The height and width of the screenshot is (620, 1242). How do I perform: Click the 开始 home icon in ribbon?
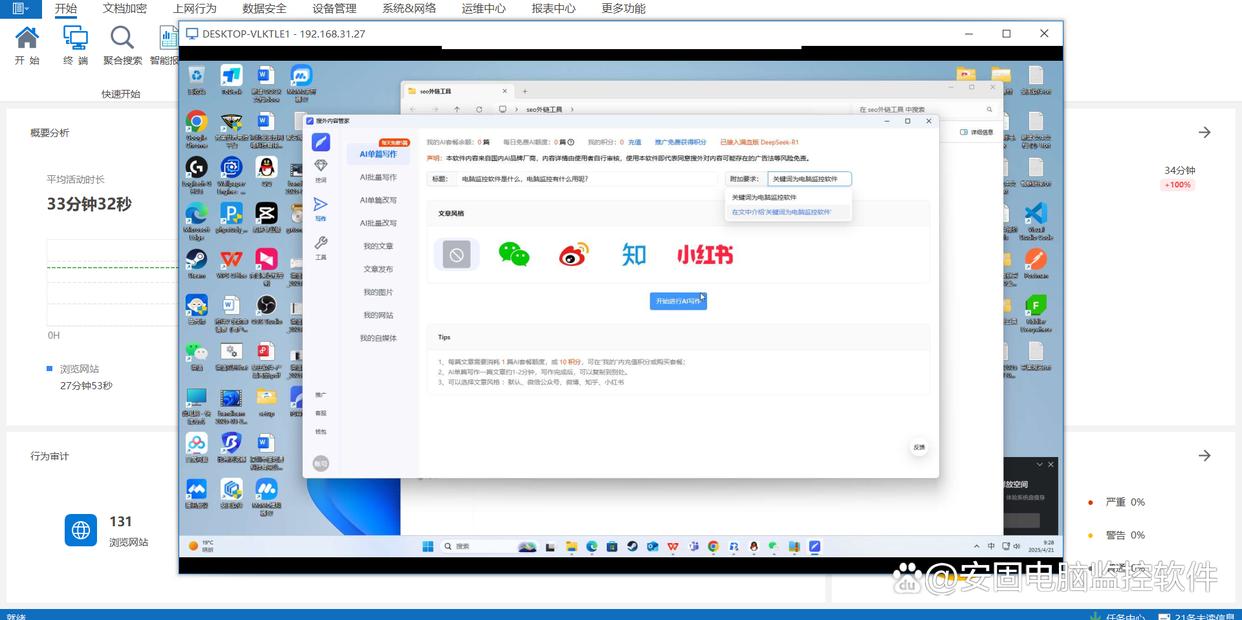(27, 39)
